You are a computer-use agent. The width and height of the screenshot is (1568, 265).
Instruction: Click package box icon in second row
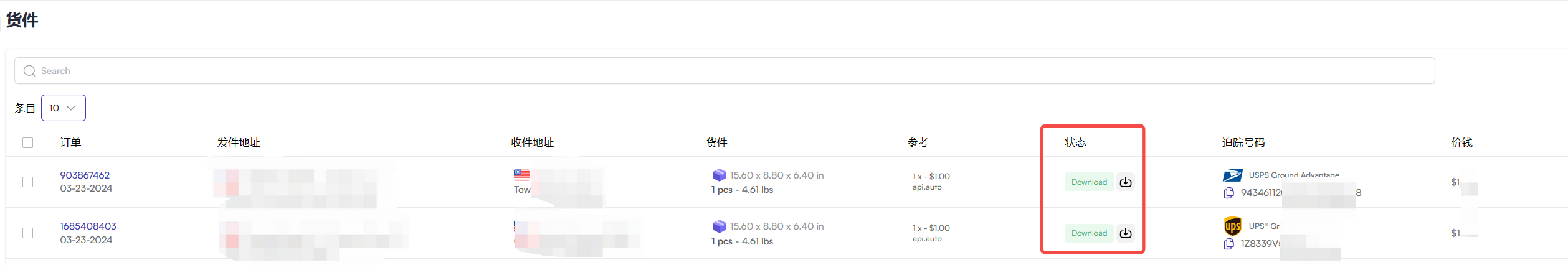pos(719,226)
